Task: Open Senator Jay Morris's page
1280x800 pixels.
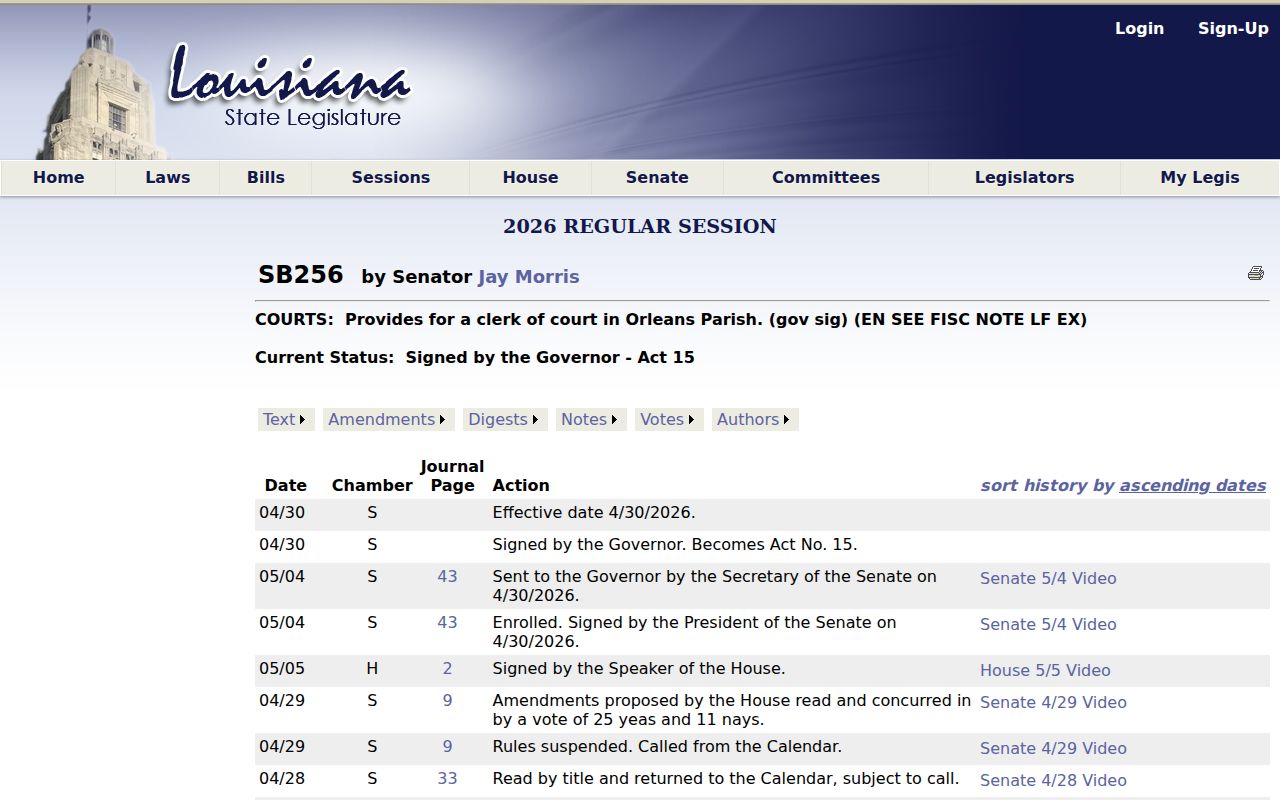Action: pos(529,277)
